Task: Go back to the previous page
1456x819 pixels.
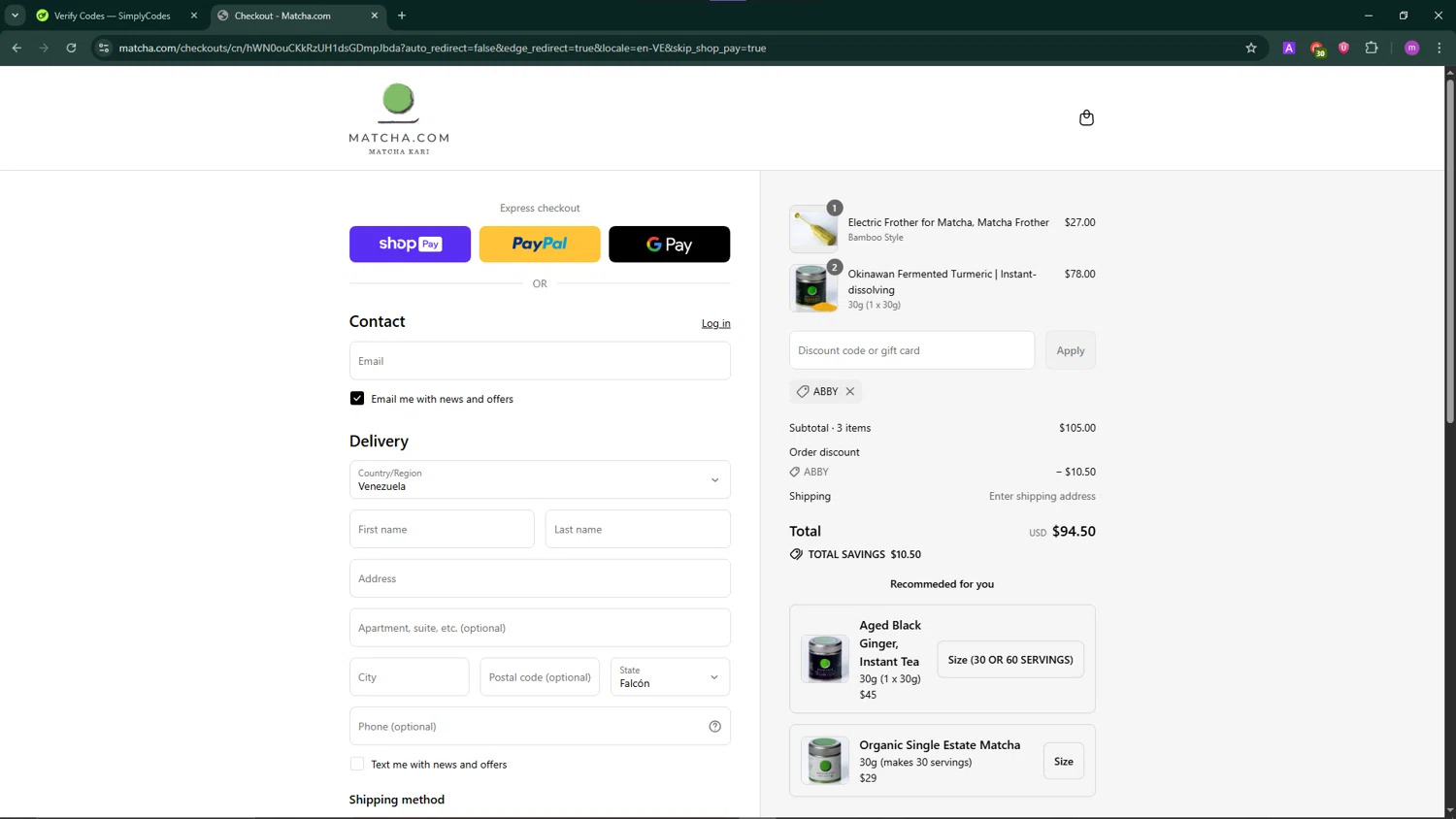Action: pyautogui.click(x=17, y=48)
